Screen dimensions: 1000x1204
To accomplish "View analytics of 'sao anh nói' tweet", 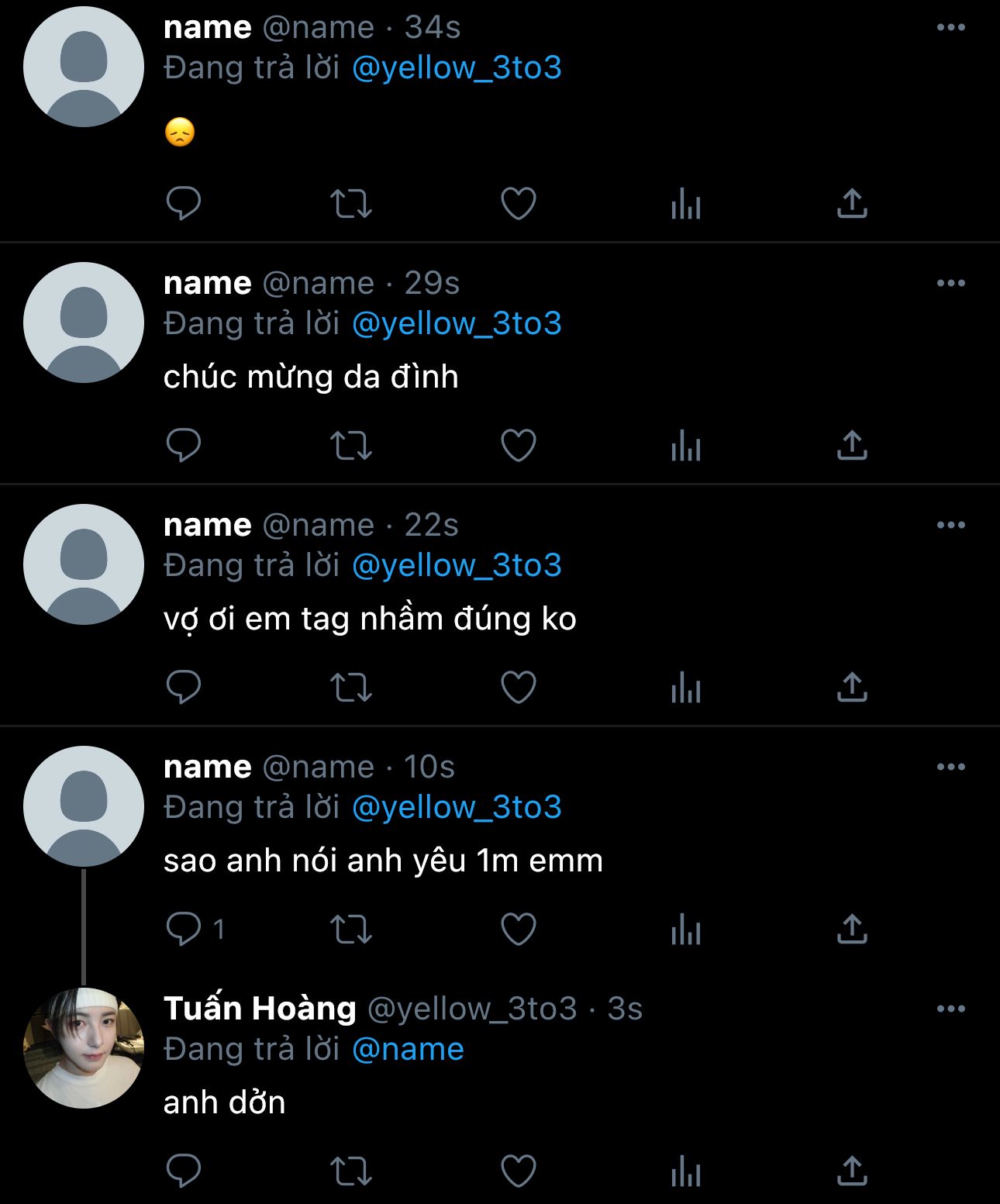I will click(686, 930).
